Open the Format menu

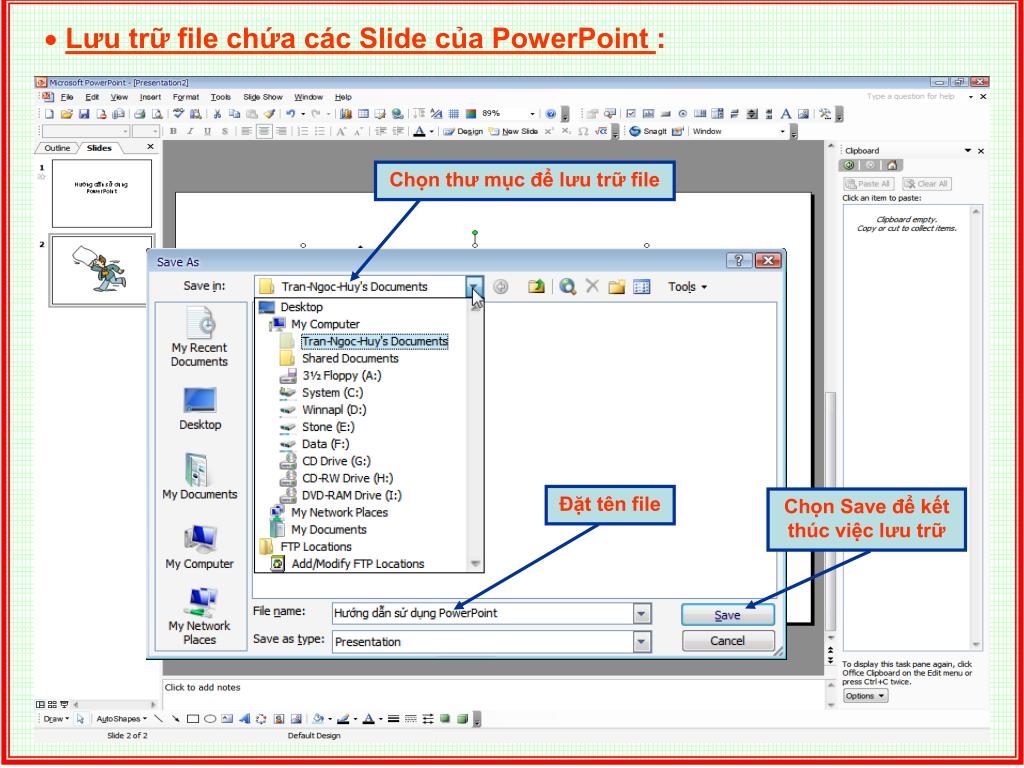click(186, 97)
